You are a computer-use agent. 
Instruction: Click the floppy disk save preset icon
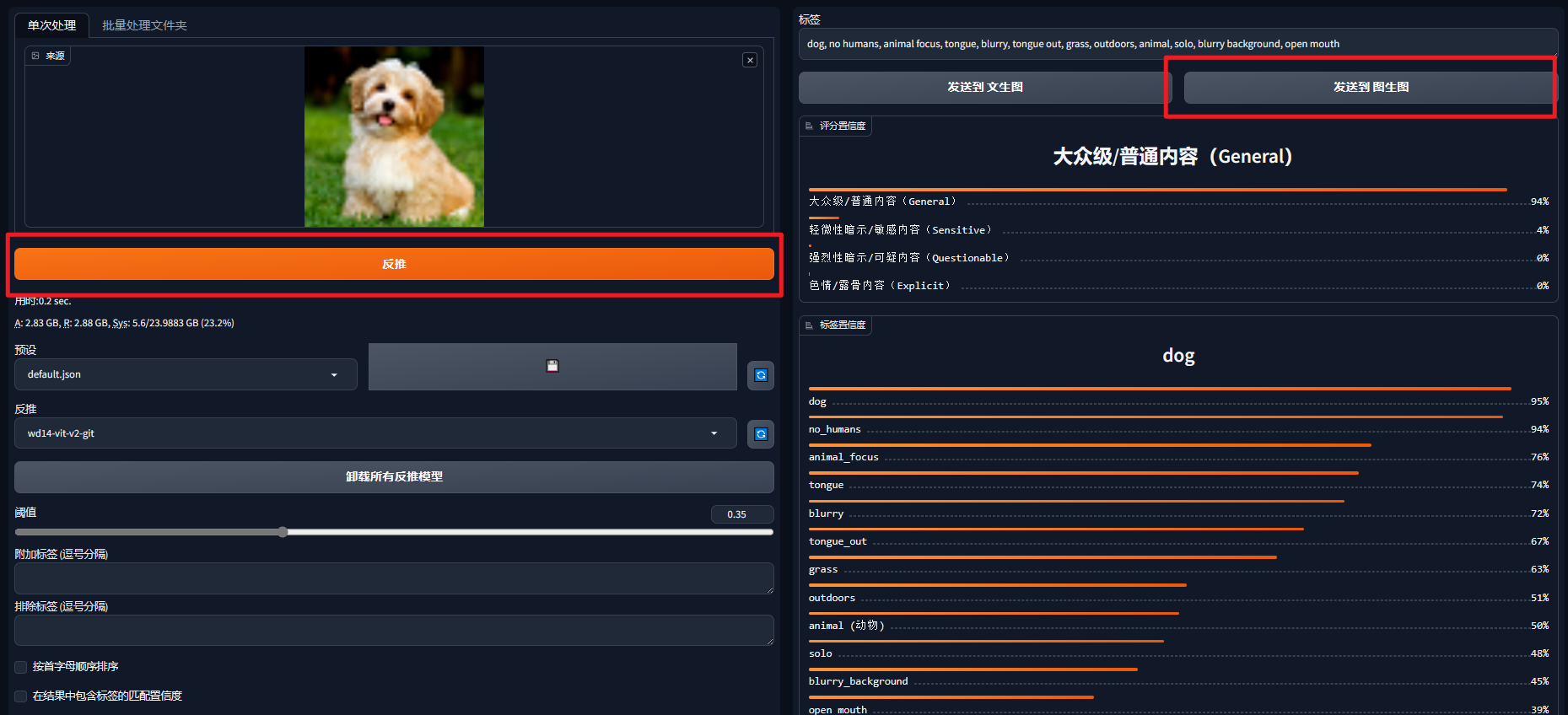pos(552,366)
